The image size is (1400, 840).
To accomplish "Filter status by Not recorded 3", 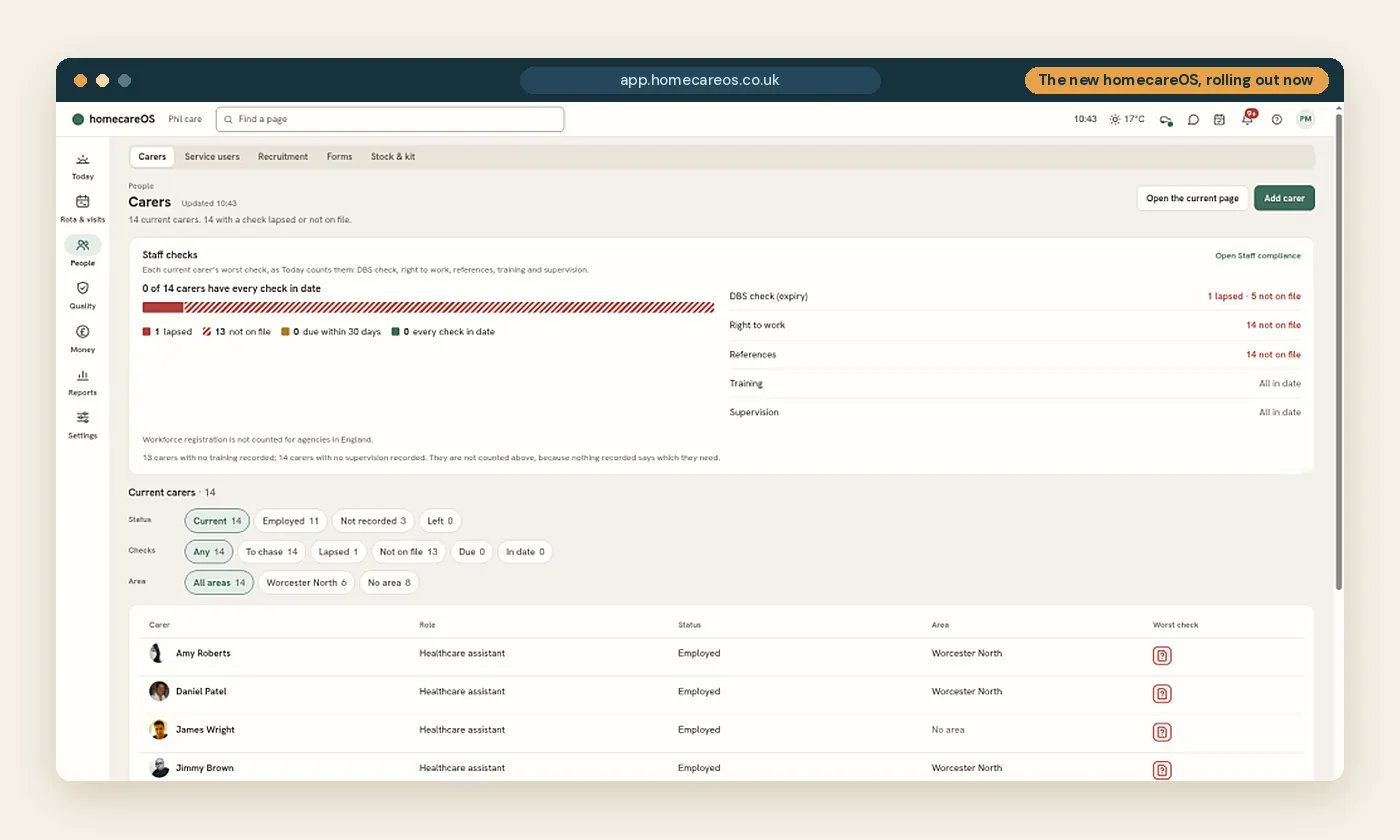I will 373,521.
